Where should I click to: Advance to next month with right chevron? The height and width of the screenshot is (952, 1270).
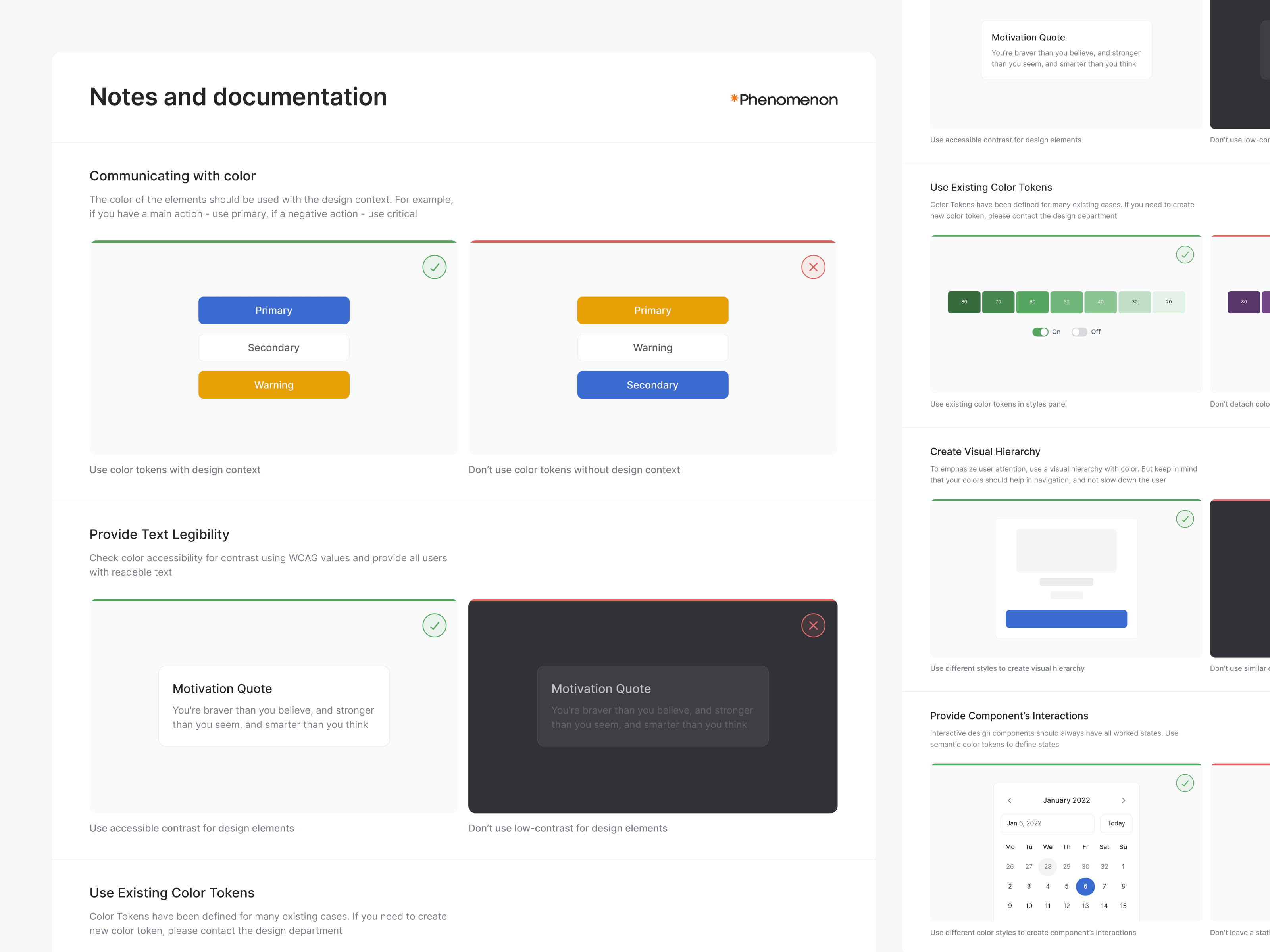1124,800
